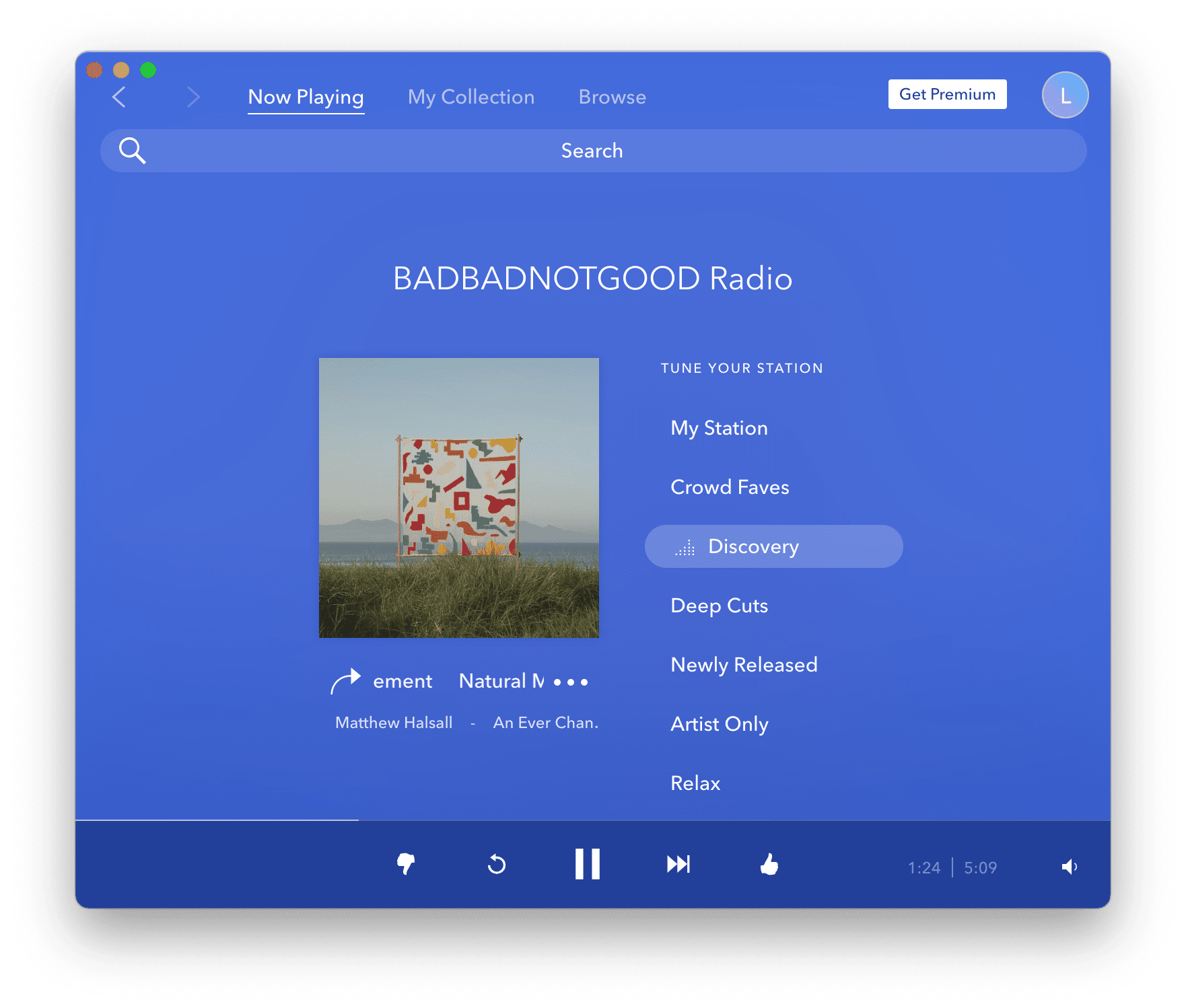Switch to the Now Playing tab
This screenshot has width=1186, height=1008.
coord(306,98)
